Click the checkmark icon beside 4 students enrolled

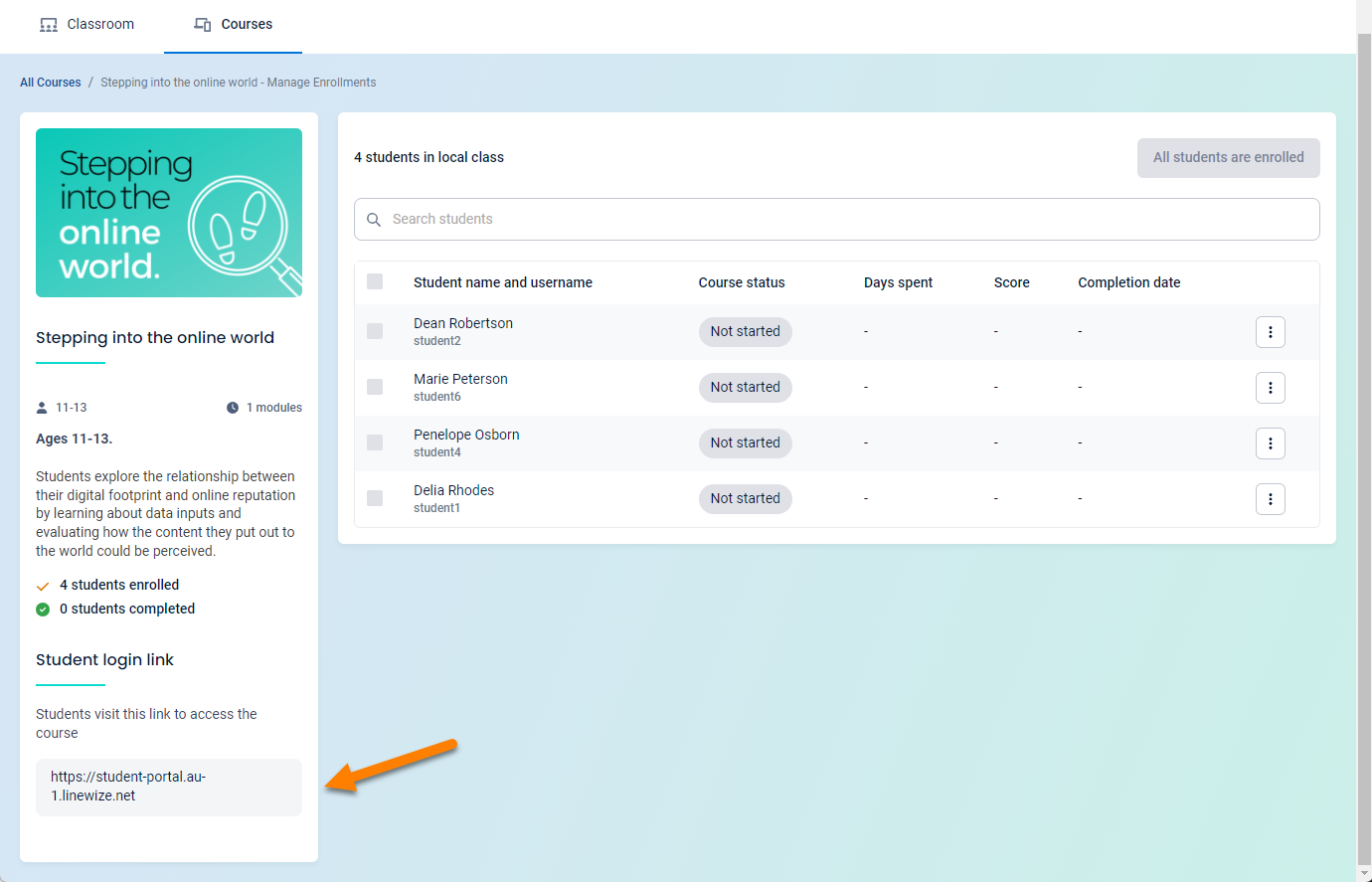(x=42, y=585)
